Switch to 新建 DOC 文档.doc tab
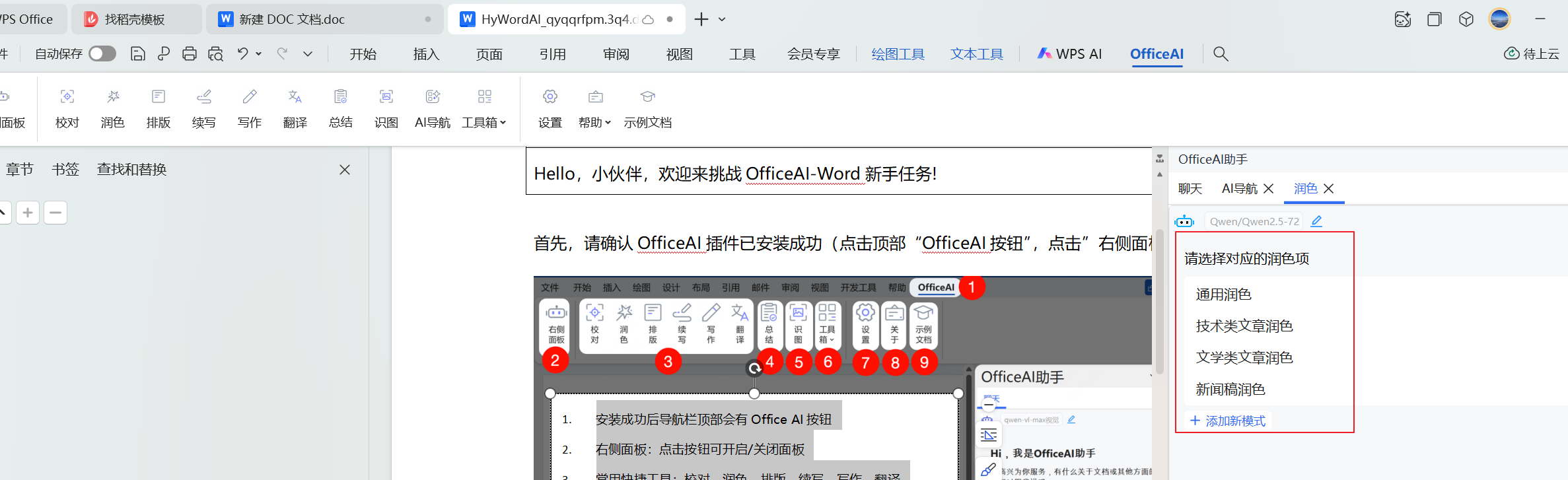Screen dimensions: 1568x480 point(324,19)
